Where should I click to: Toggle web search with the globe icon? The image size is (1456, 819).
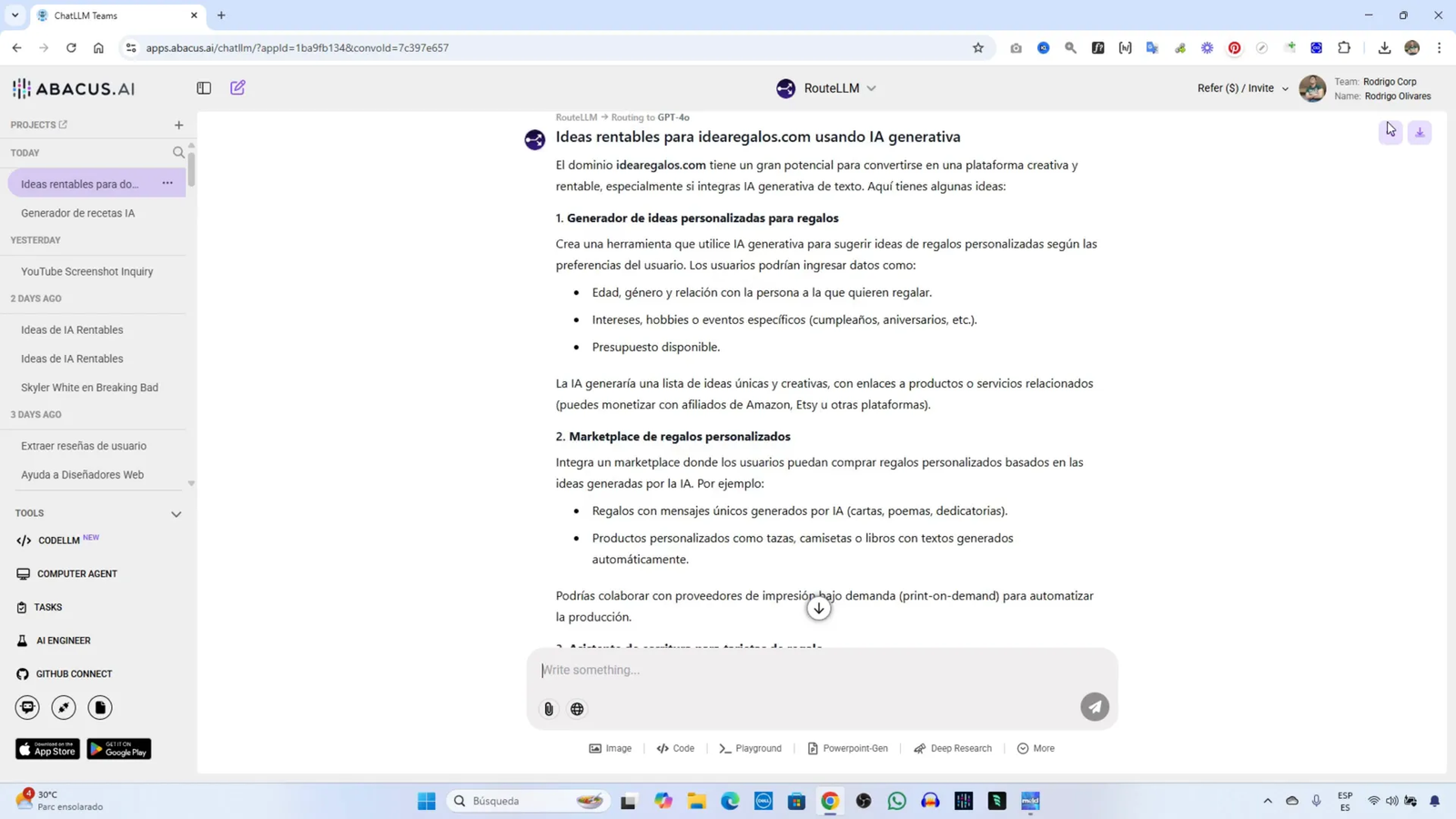tap(577, 709)
